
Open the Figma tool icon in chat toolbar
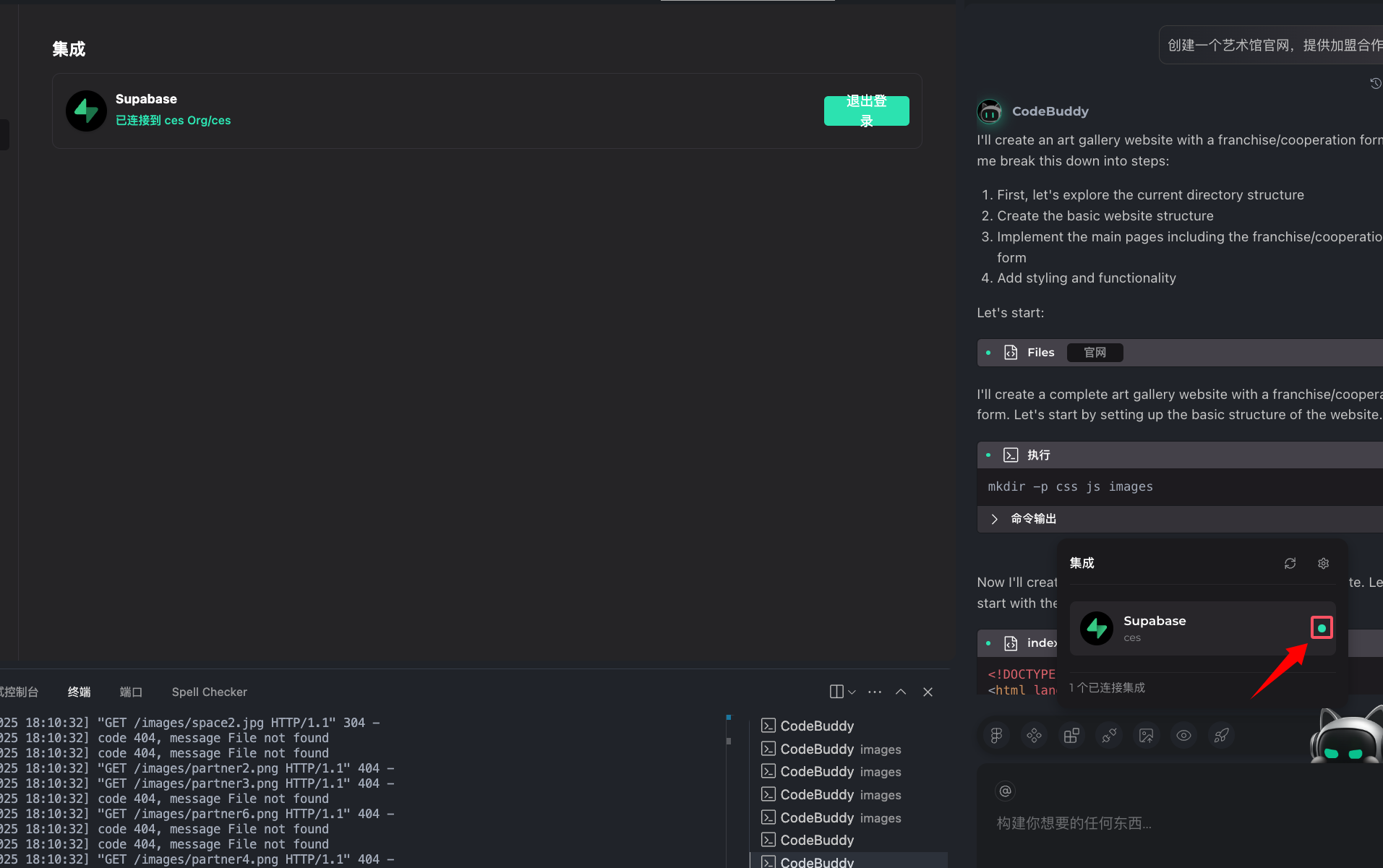(x=996, y=735)
